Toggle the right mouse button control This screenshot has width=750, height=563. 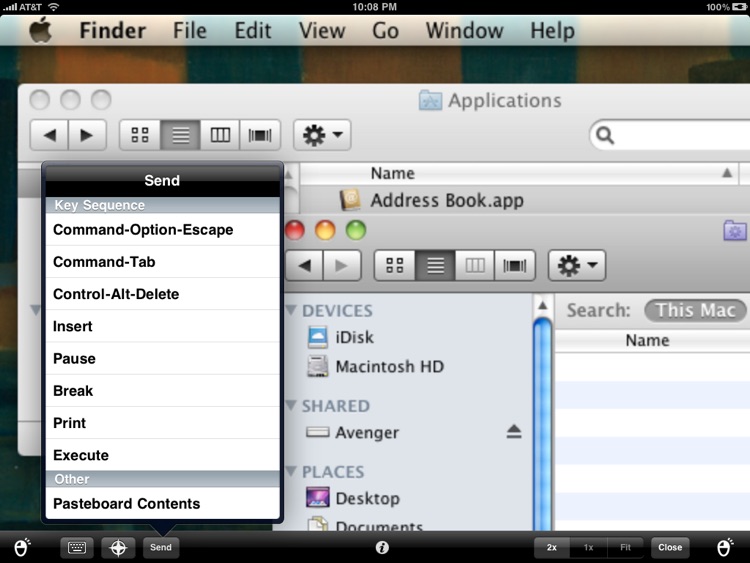pos(725,547)
